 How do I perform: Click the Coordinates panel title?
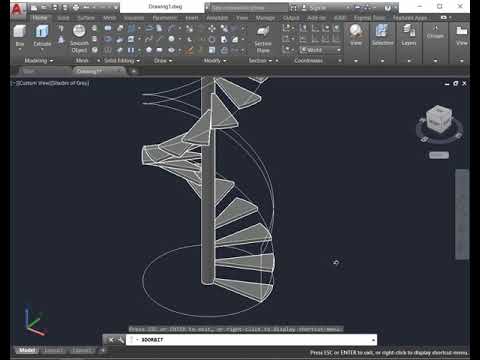point(308,61)
